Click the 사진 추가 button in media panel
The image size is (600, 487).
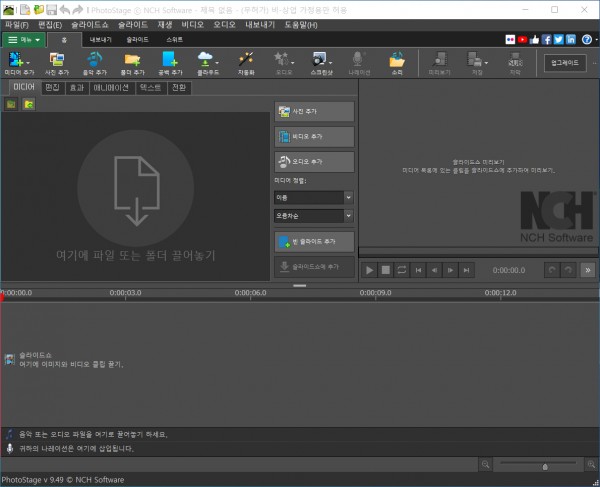tap(314, 111)
